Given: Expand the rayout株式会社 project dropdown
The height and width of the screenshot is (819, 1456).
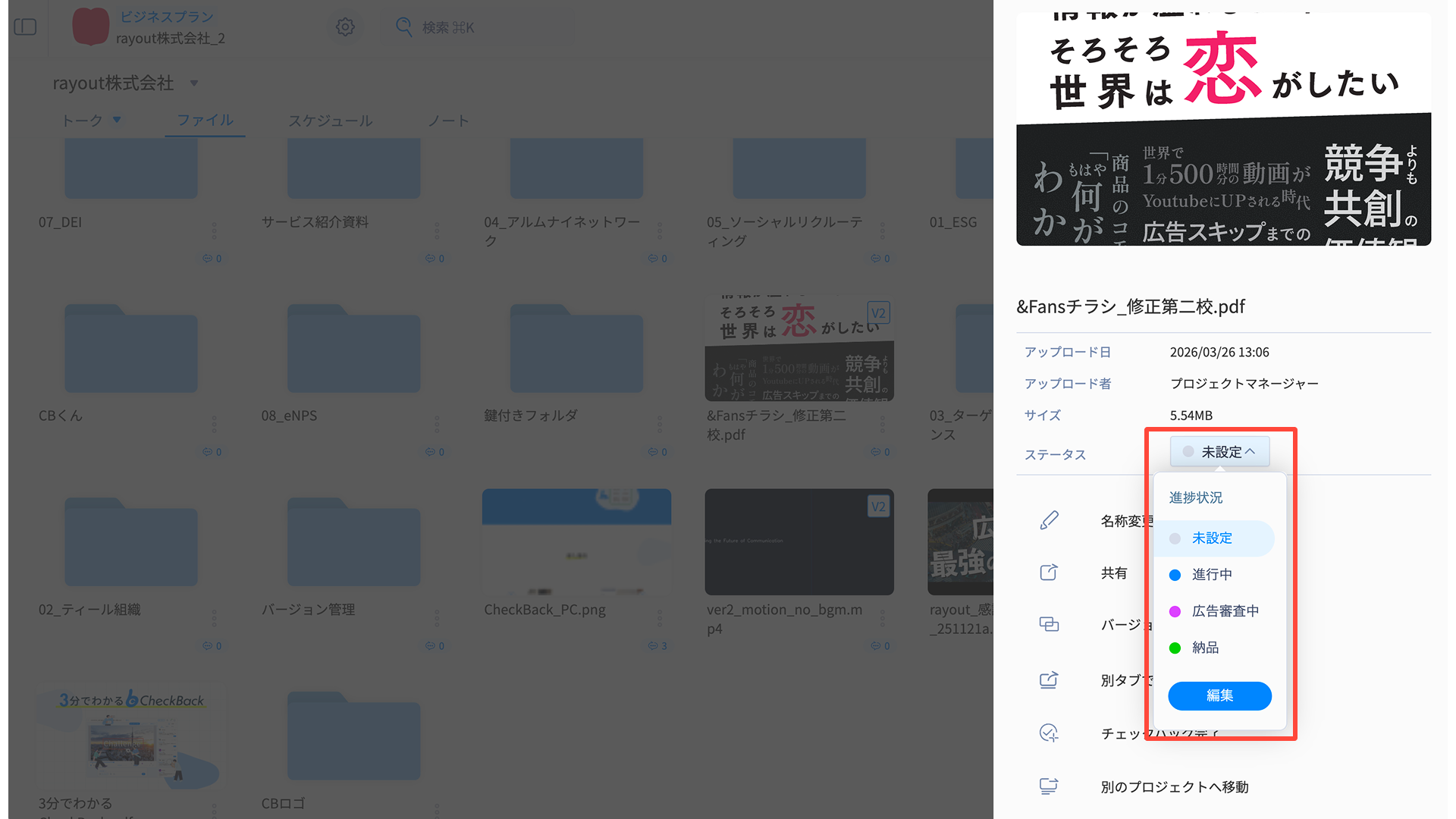Looking at the screenshot, I should 194,83.
